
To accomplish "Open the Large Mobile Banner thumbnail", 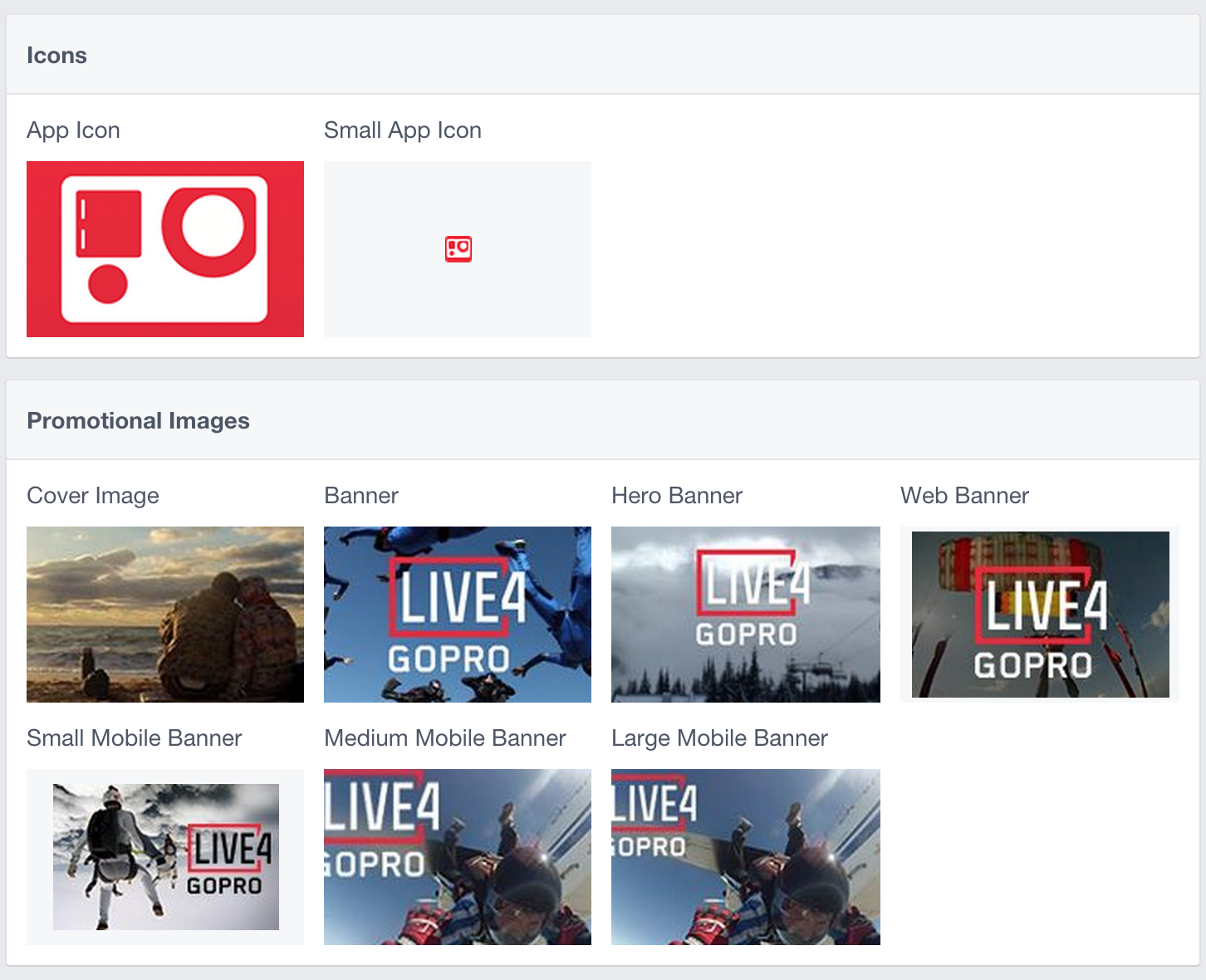I will pyautogui.click(x=746, y=857).
